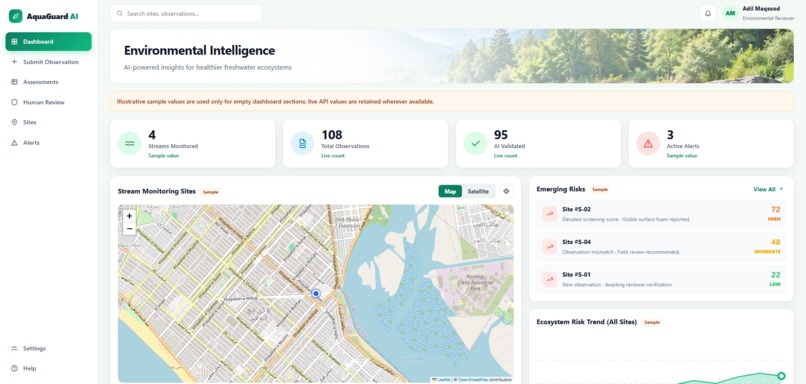Click the Total Observations document icon

click(x=302, y=143)
